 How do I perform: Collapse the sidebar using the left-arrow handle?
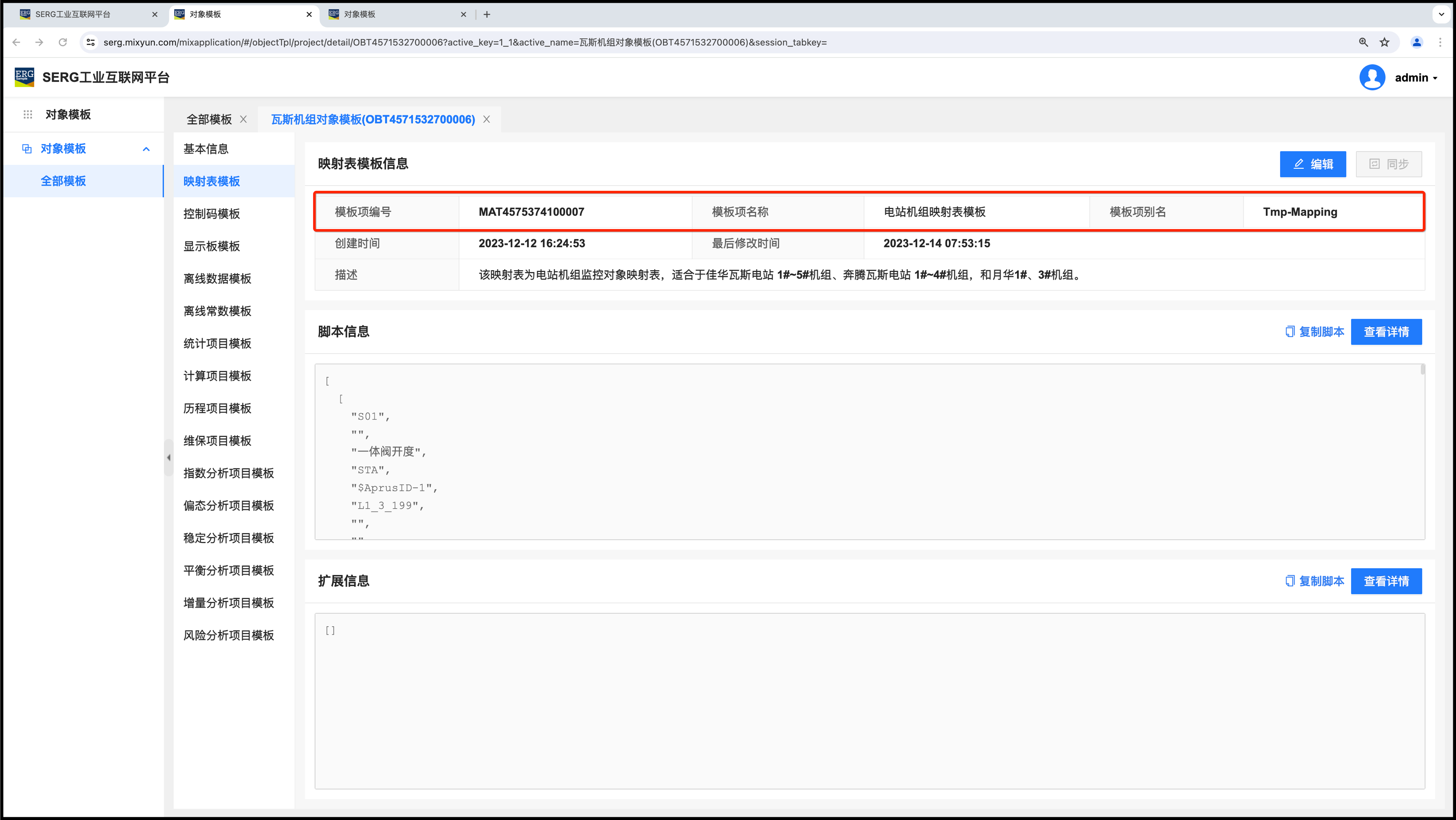coord(168,458)
